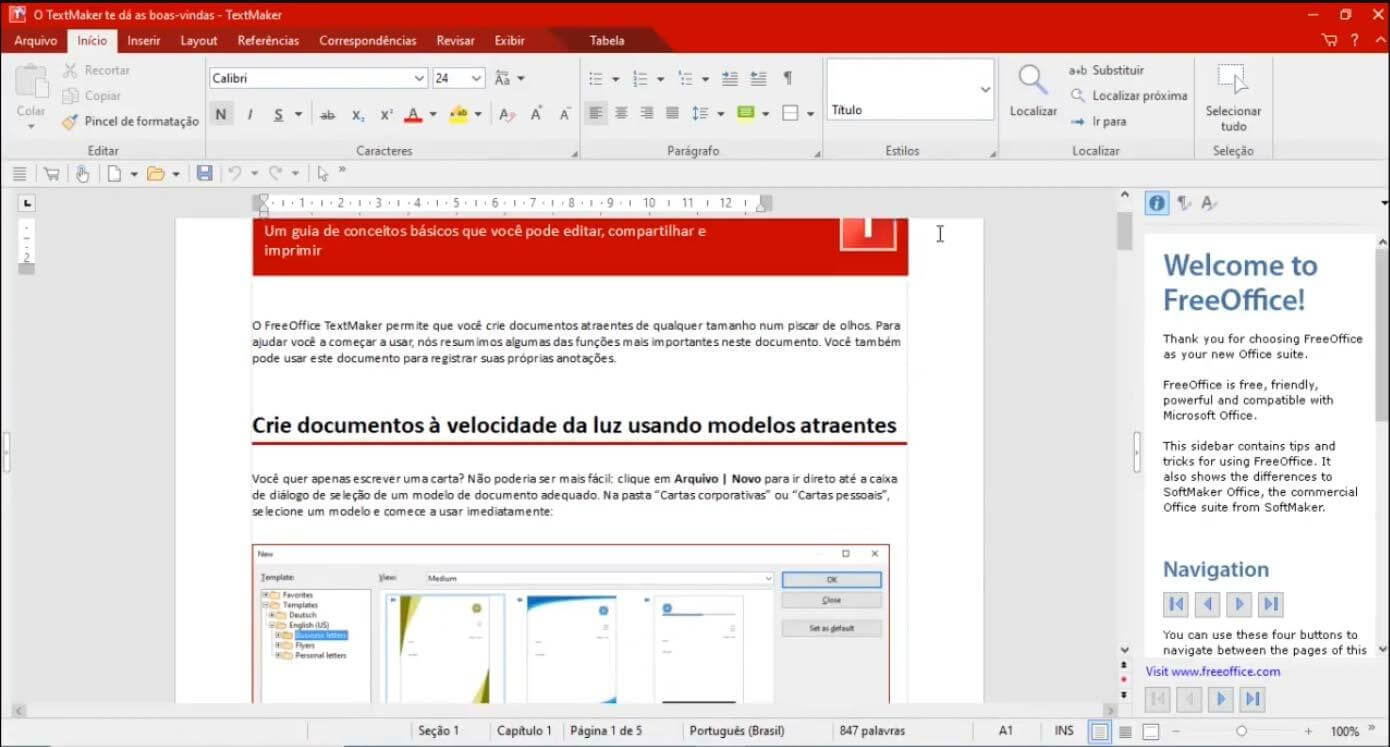Click the shopping cart icon in quick toolbar
This screenshot has height=747, width=1390.
pyautogui.click(x=51, y=174)
